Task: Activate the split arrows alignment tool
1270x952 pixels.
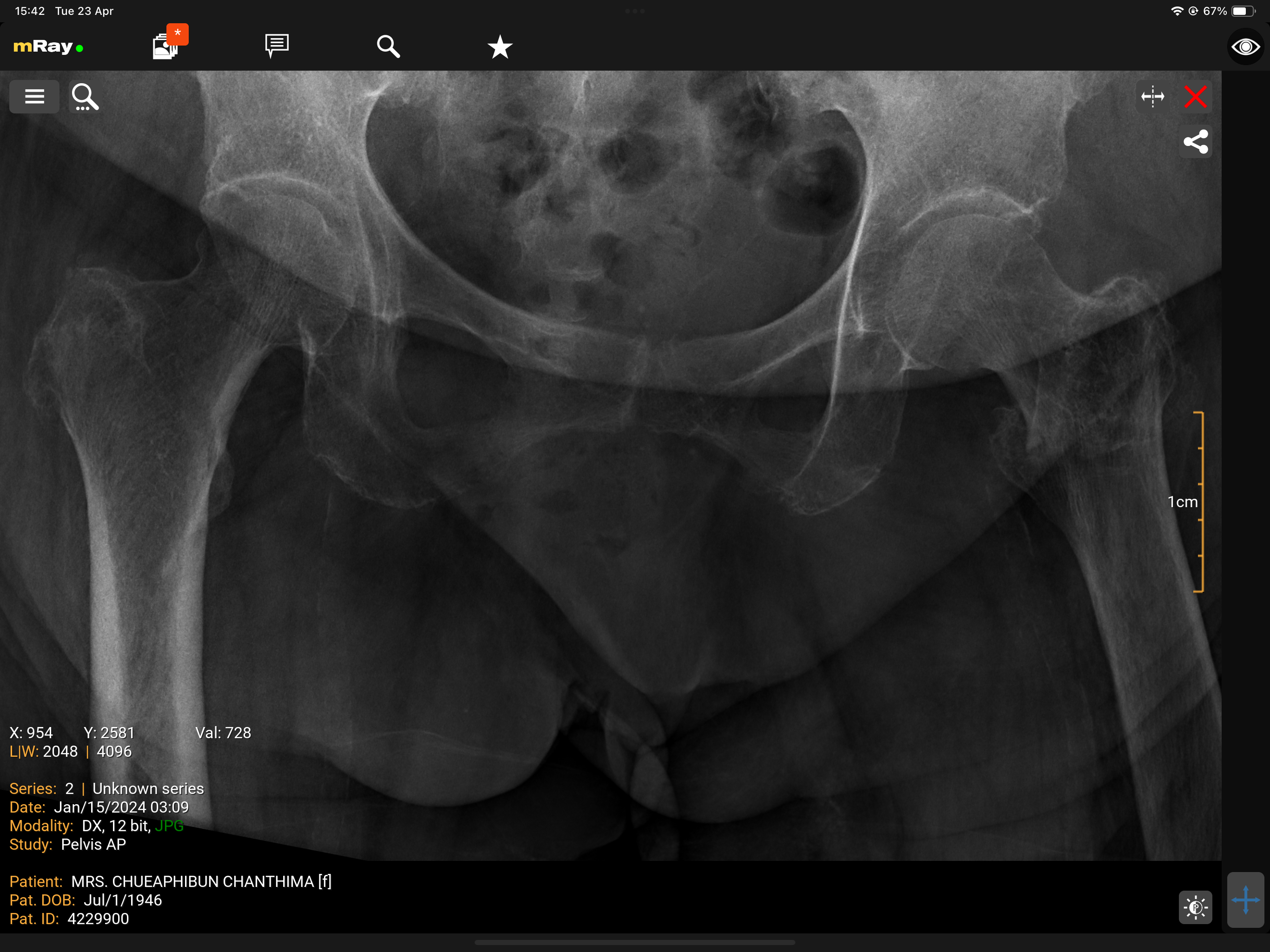Action: click(1152, 97)
